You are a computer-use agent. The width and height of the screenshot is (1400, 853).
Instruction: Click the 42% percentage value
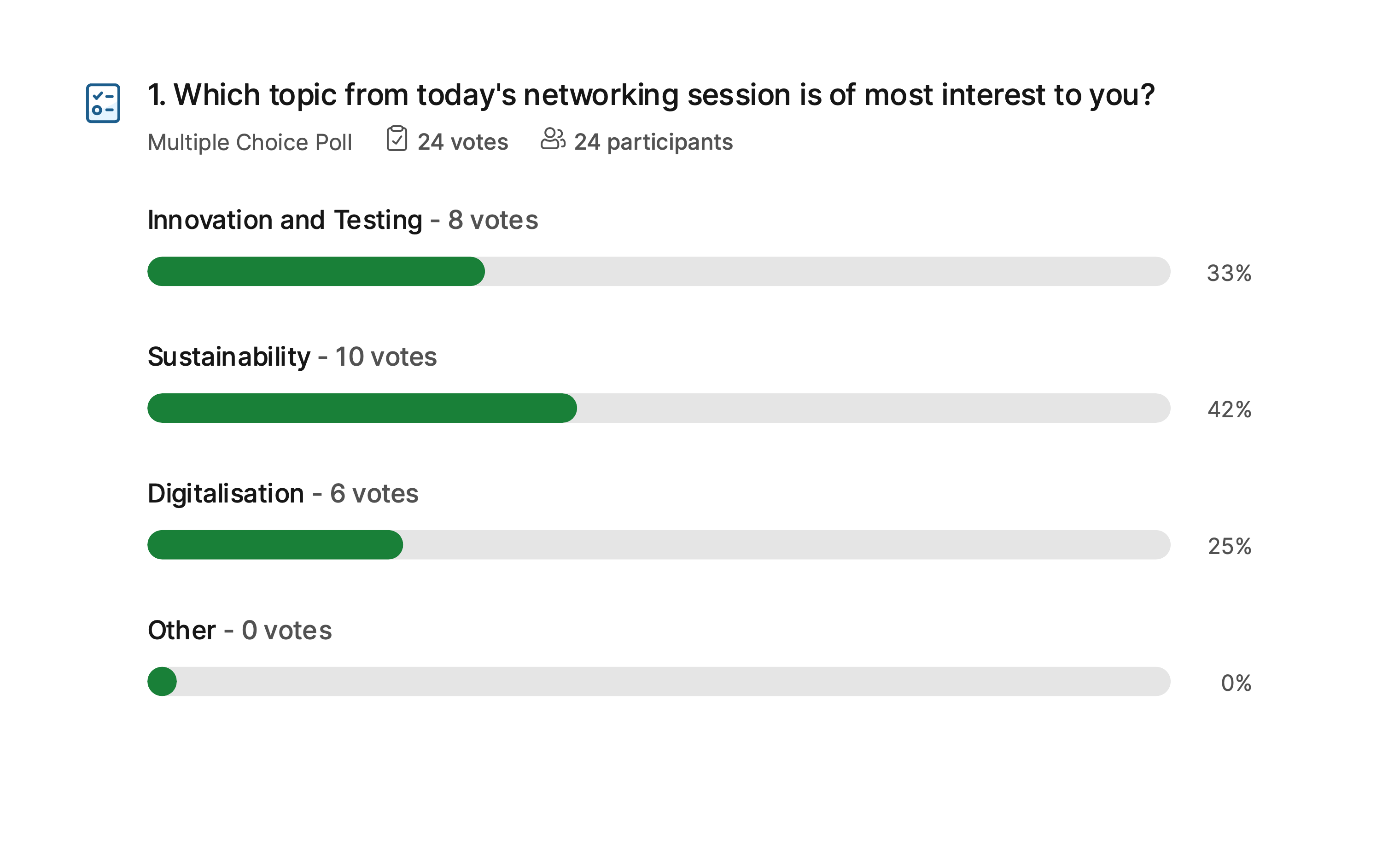pyautogui.click(x=1229, y=410)
